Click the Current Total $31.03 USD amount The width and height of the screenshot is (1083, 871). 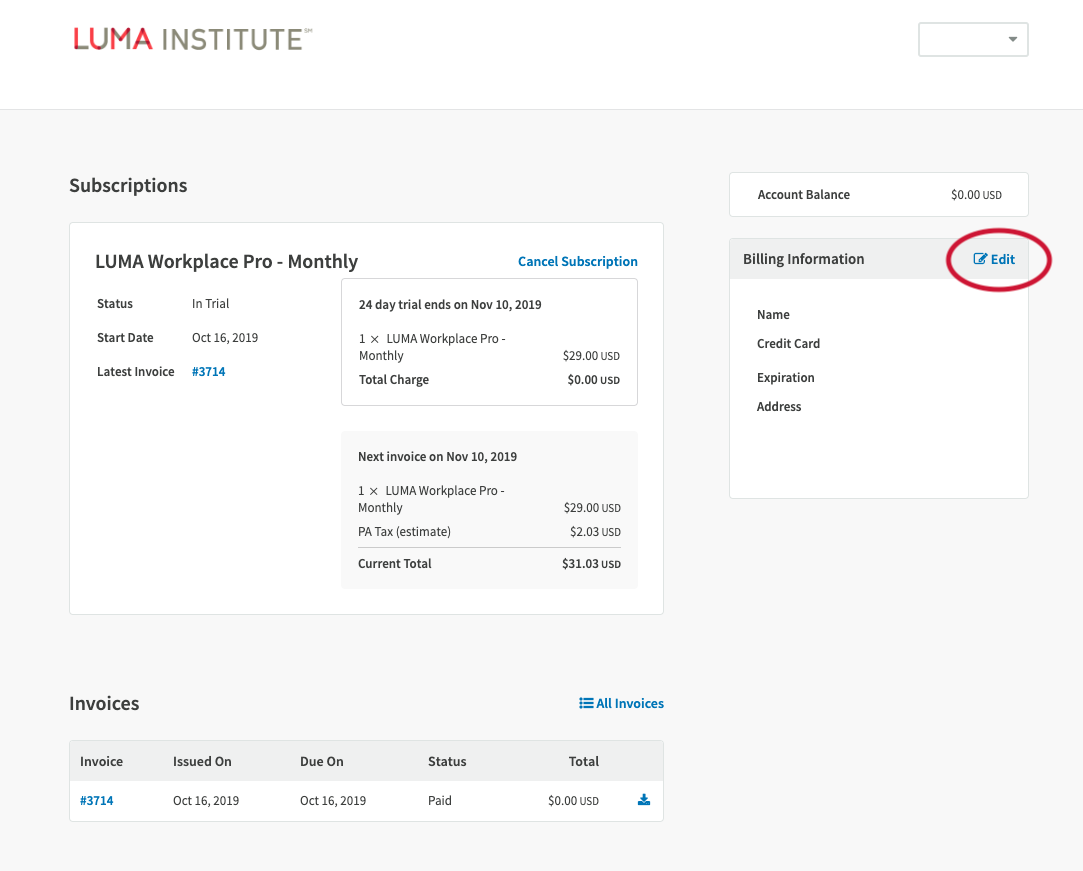(591, 564)
